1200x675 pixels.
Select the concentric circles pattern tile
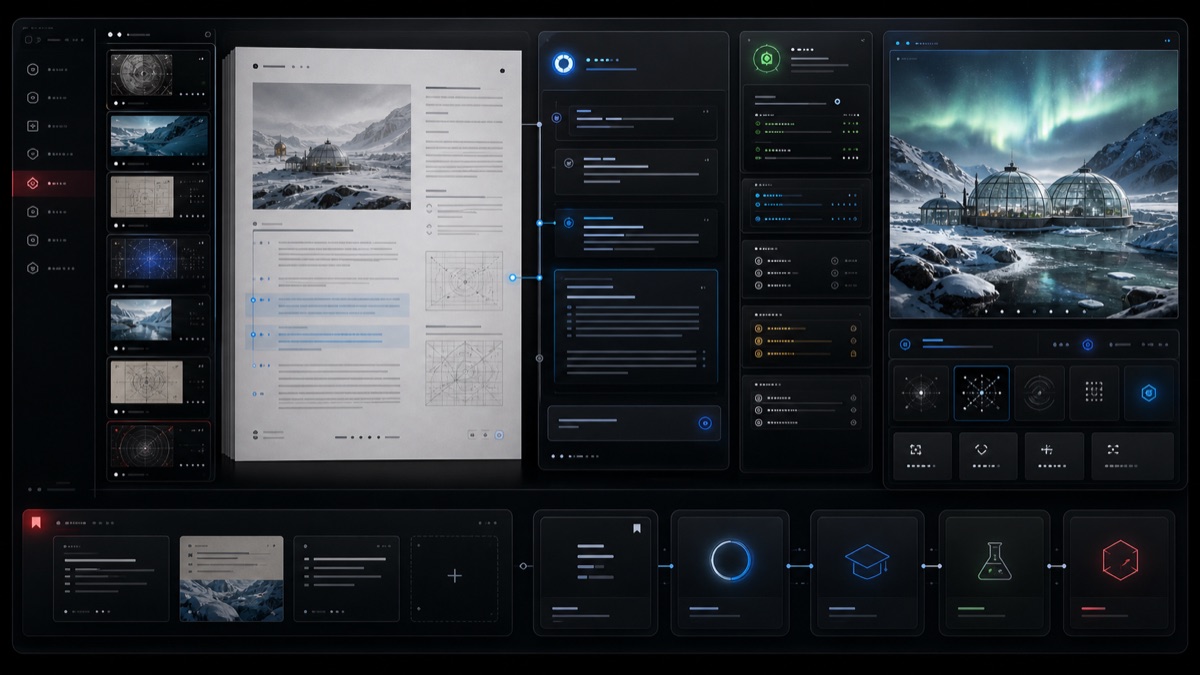point(1039,393)
